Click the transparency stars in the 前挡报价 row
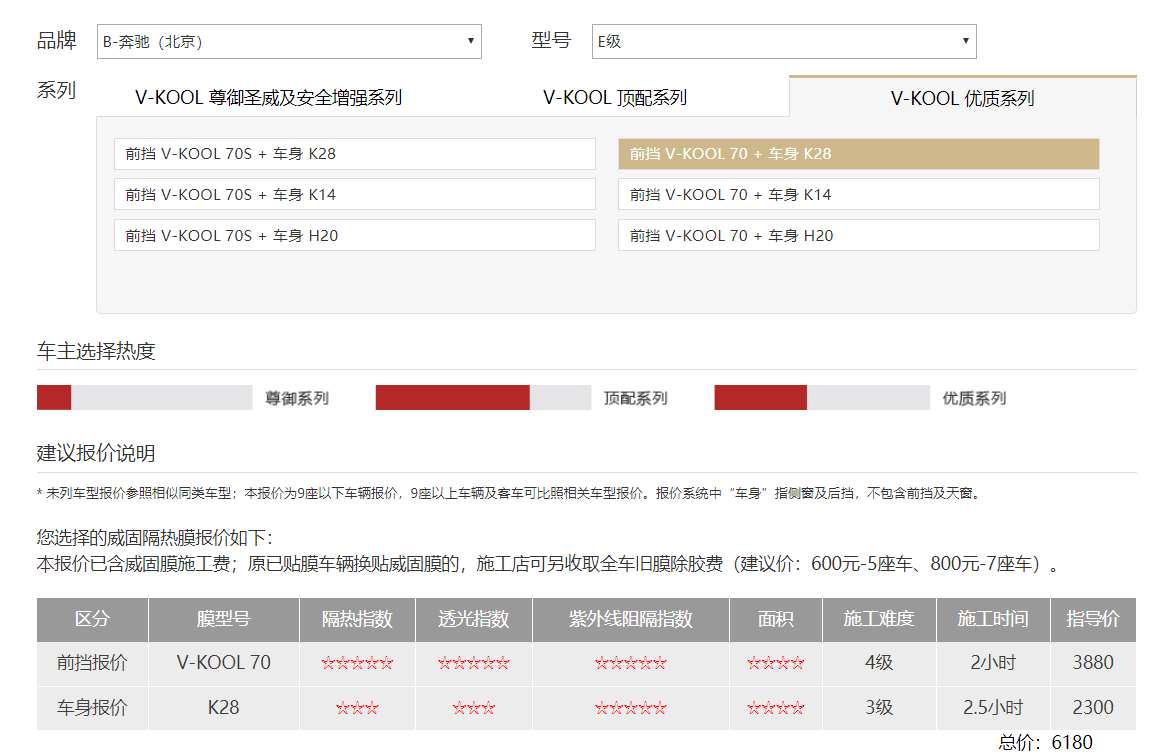The image size is (1175, 756). tap(472, 663)
